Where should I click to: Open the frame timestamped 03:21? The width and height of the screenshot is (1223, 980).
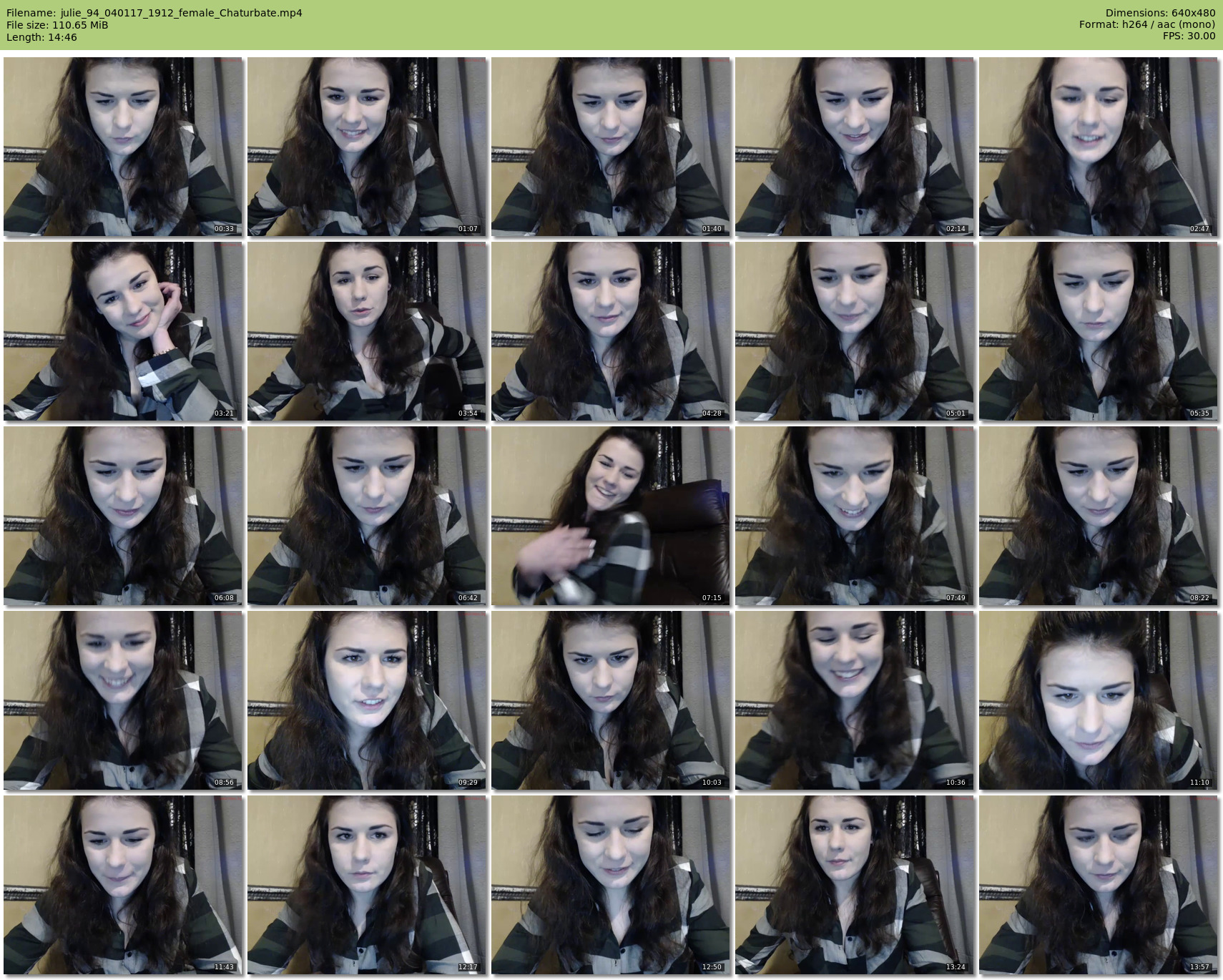(122, 331)
